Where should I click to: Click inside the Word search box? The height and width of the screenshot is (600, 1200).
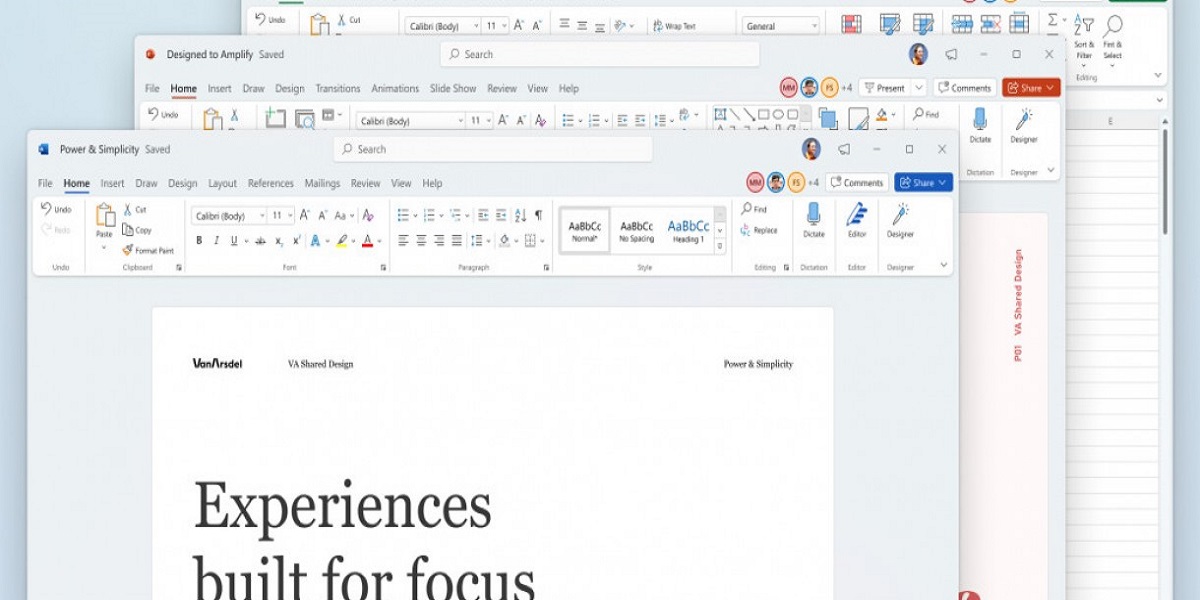490,148
